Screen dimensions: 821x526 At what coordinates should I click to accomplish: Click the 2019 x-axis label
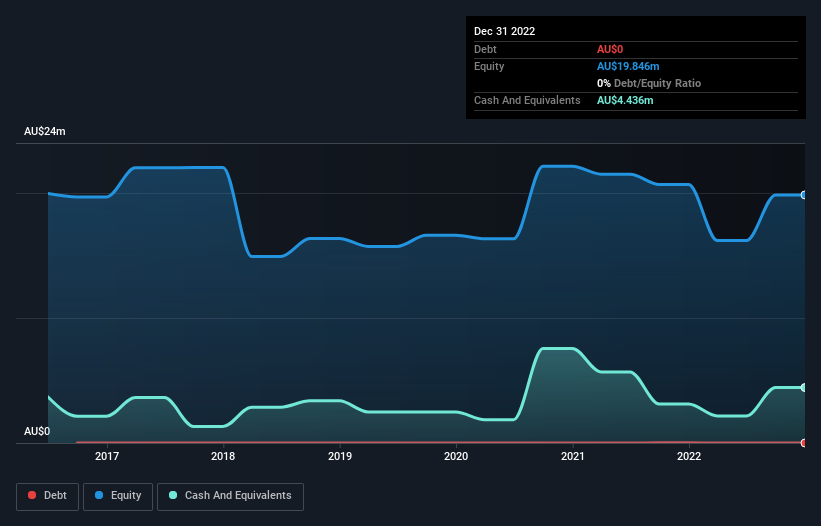coord(340,456)
